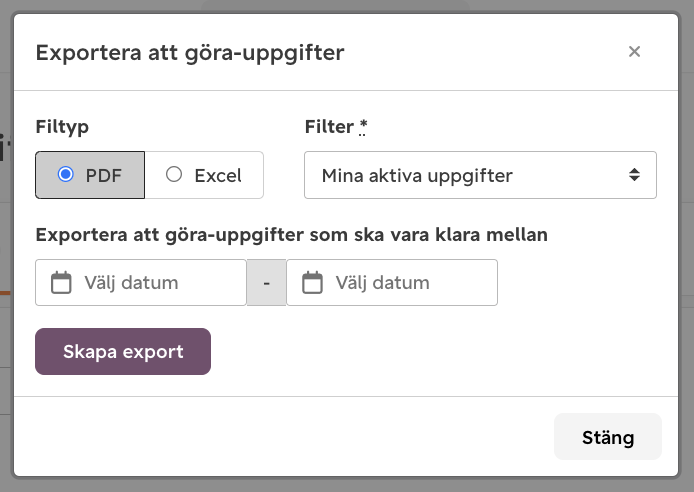The height and width of the screenshot is (492, 694).
Task: Select the PDF radio circle
Action: pyautogui.click(x=66, y=174)
